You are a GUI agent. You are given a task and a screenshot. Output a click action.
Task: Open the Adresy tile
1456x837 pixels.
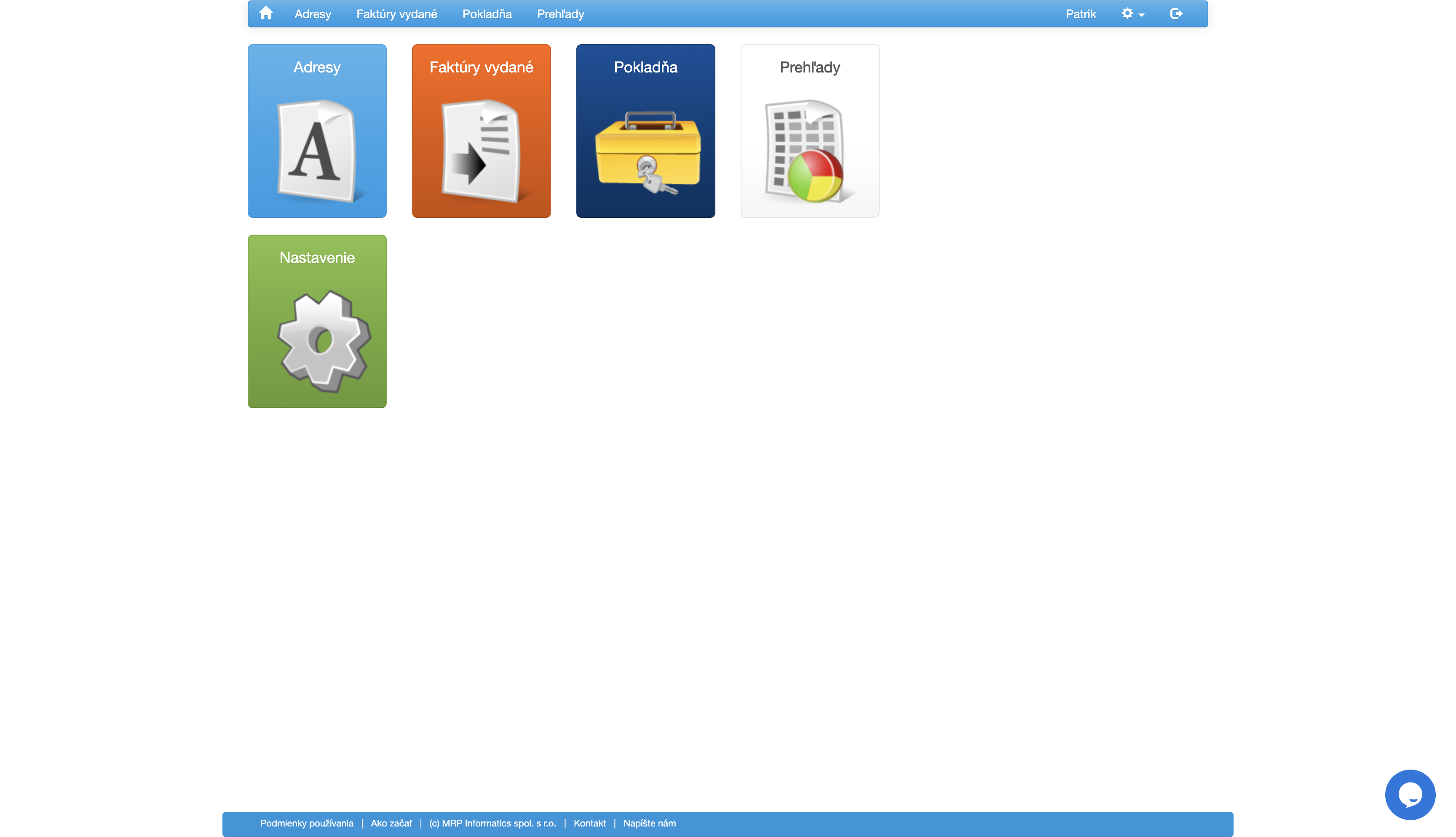[317, 131]
